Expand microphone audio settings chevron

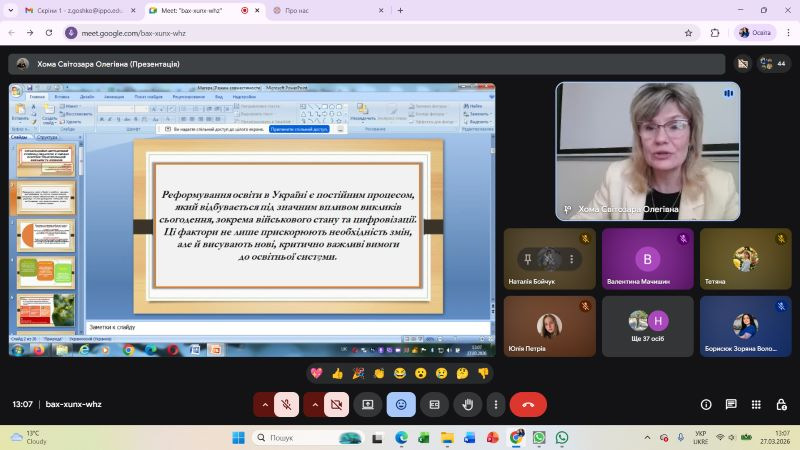point(265,405)
